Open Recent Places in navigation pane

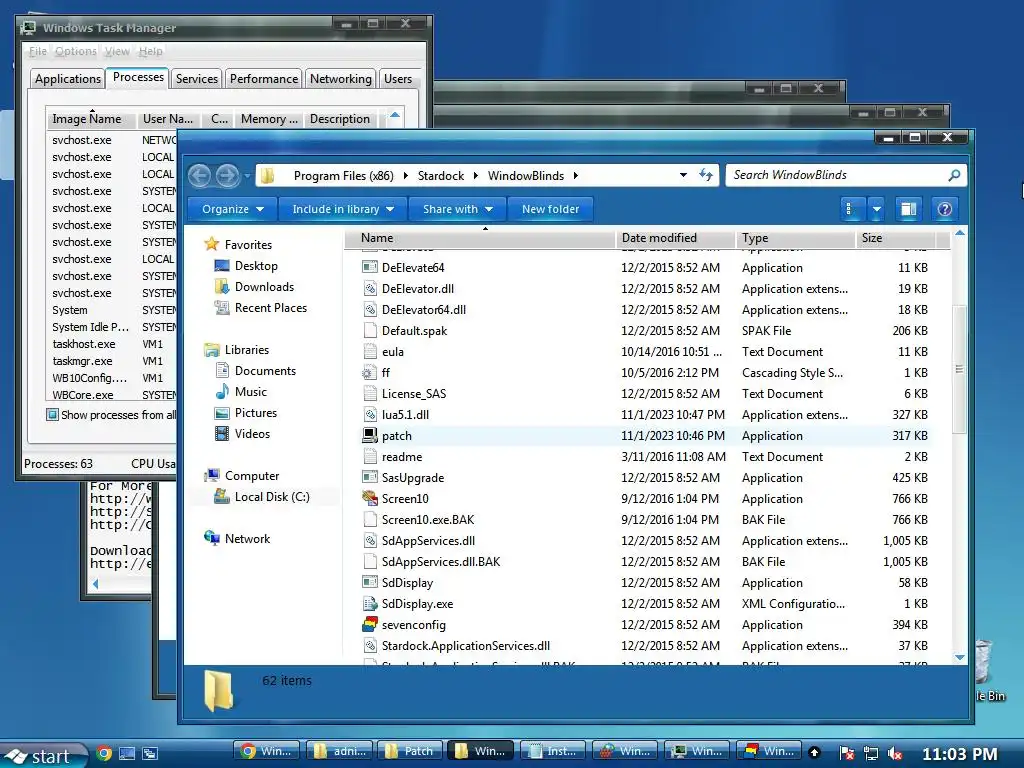(270, 308)
